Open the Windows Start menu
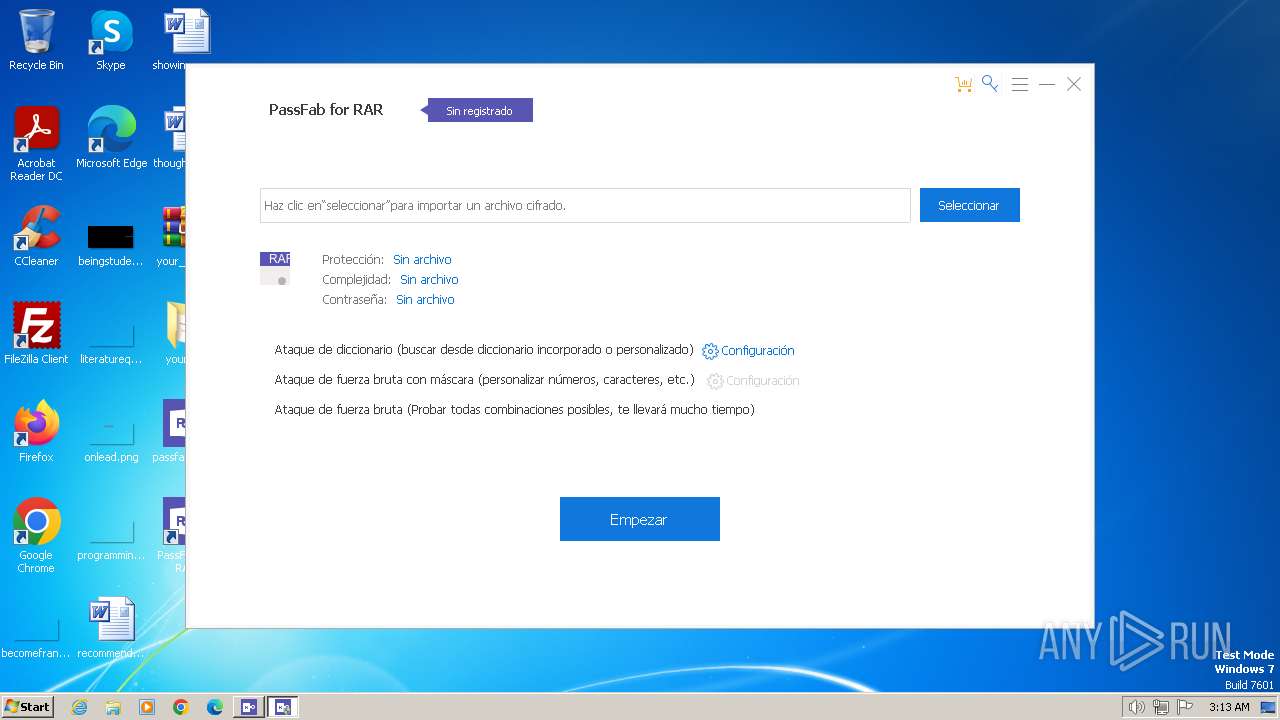The height and width of the screenshot is (720, 1280). coord(27,706)
